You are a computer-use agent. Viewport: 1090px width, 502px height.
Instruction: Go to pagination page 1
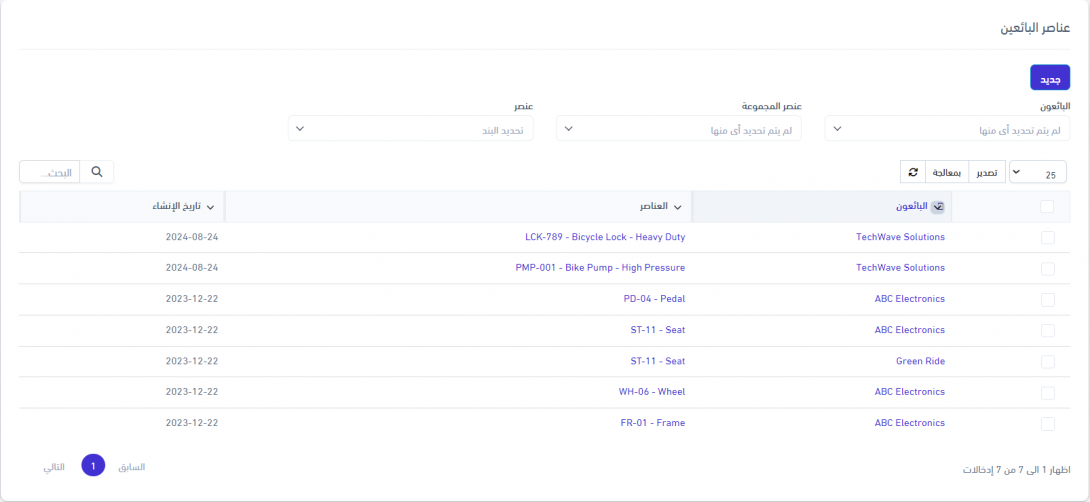[x=93, y=466]
